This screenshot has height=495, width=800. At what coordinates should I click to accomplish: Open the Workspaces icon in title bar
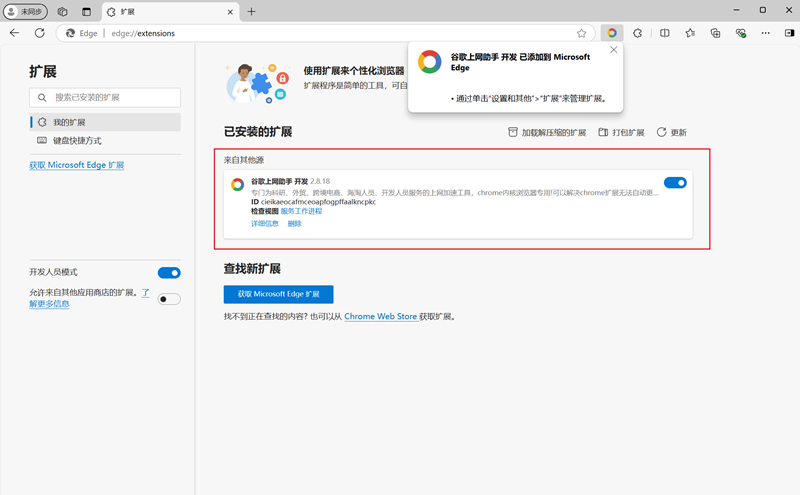click(x=62, y=11)
